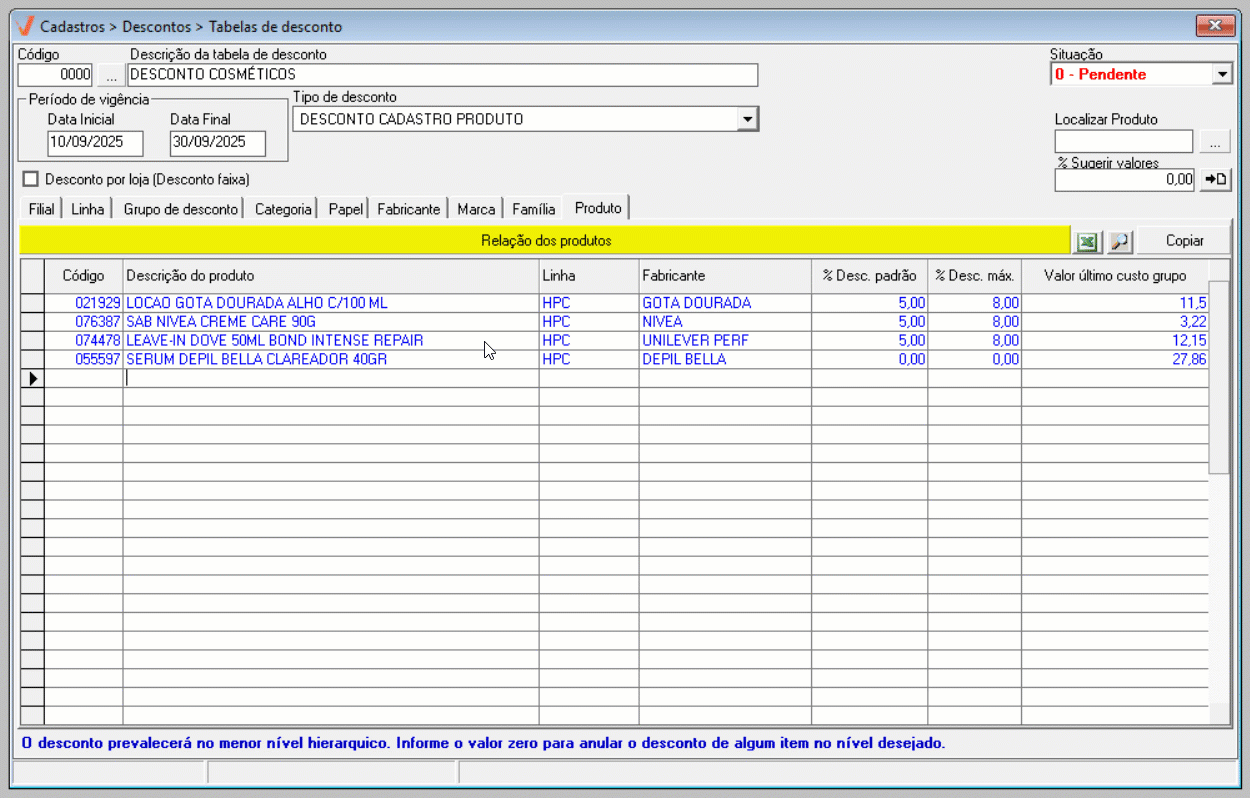Select the Grupo de desconto tab
The height and width of the screenshot is (798, 1250).
tap(181, 209)
